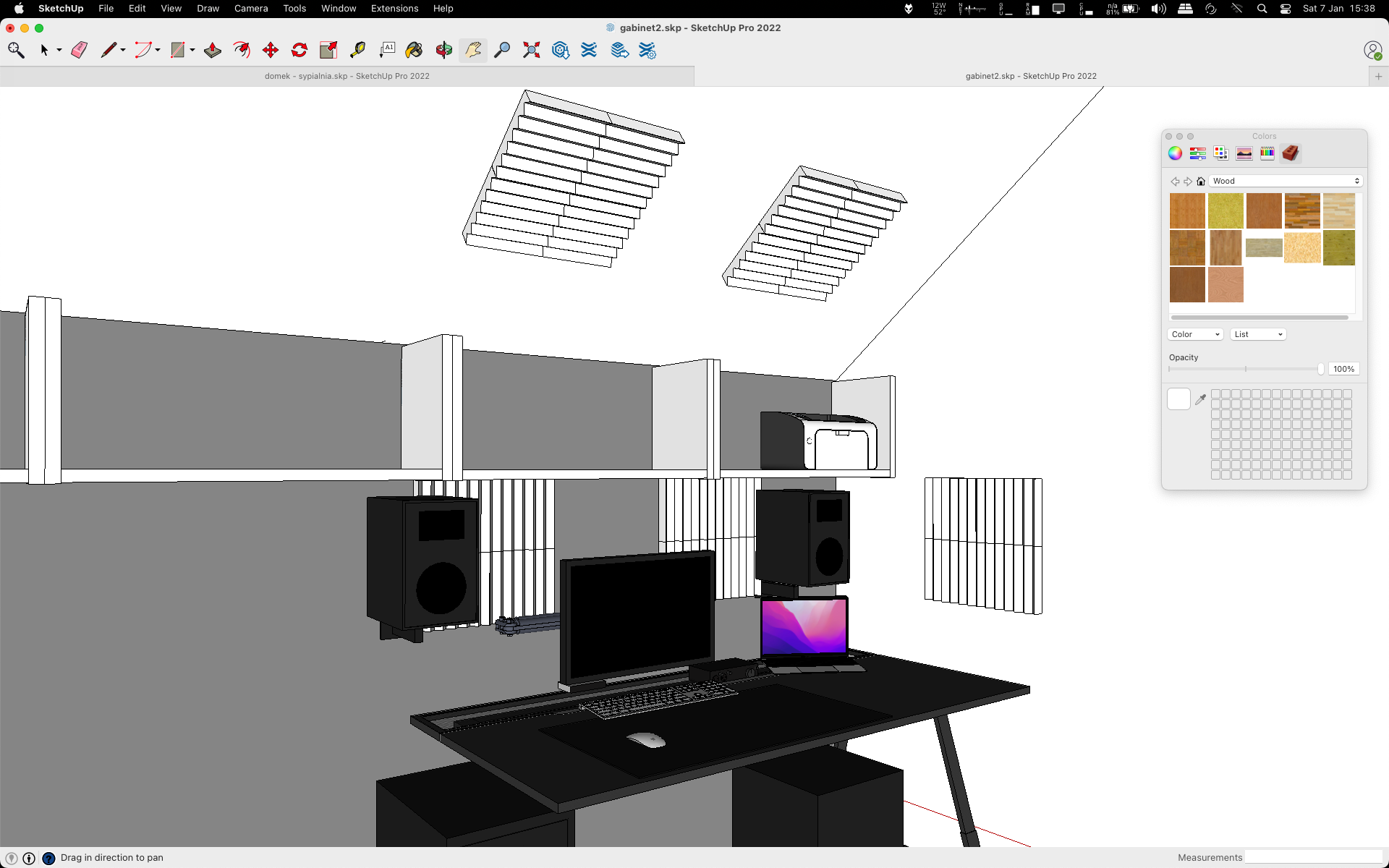
Task: Open Extension Manager icon
Action: coord(647,50)
